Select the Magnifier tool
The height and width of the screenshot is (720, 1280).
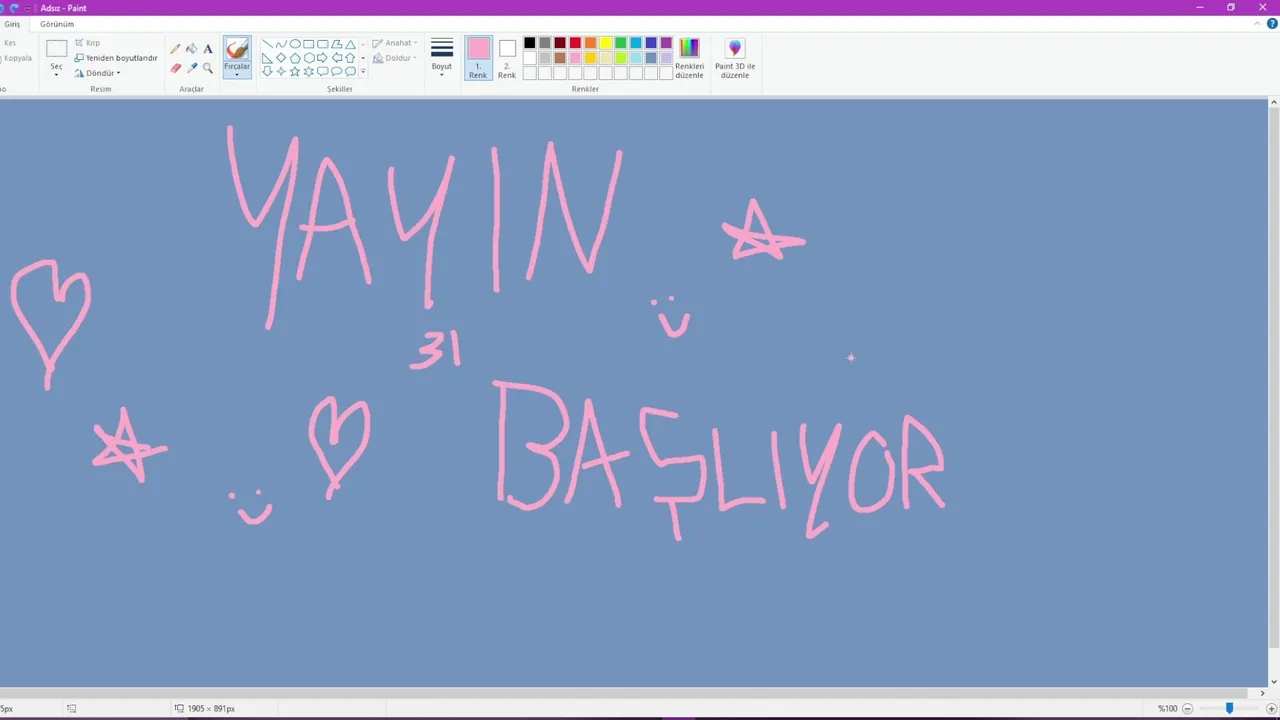tap(208, 68)
